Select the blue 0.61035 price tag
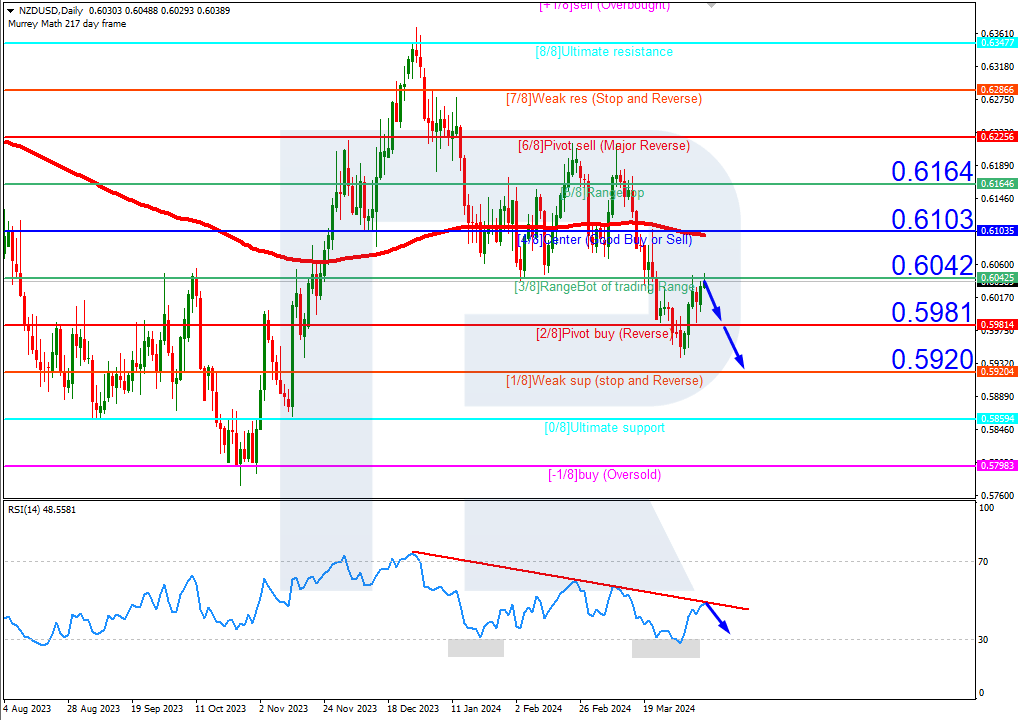 (x=996, y=230)
